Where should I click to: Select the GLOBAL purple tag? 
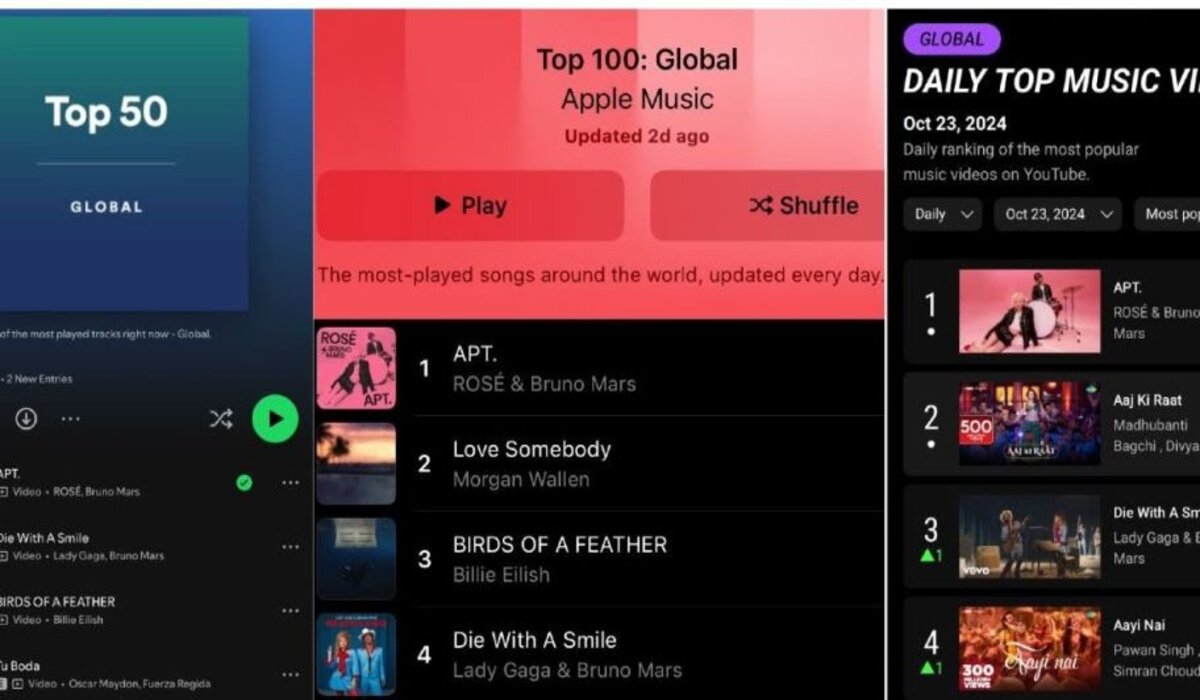coord(951,40)
